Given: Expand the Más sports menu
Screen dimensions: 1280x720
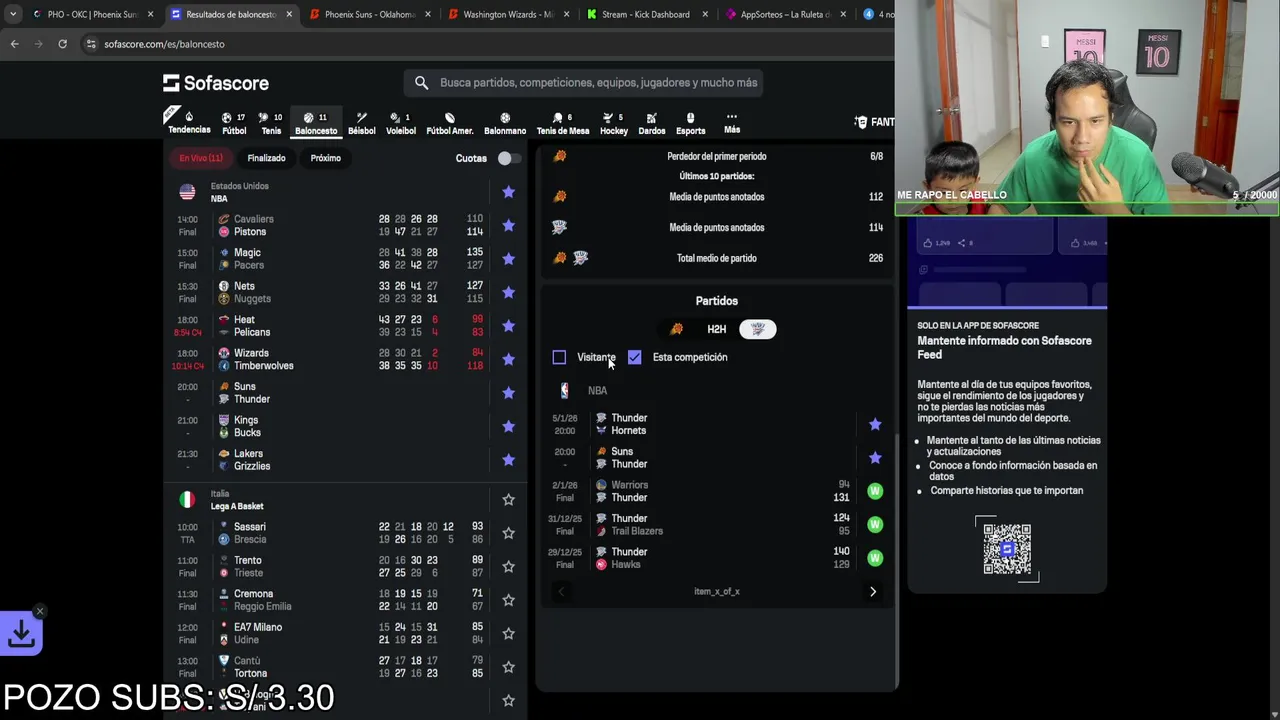Looking at the screenshot, I should pos(732,123).
